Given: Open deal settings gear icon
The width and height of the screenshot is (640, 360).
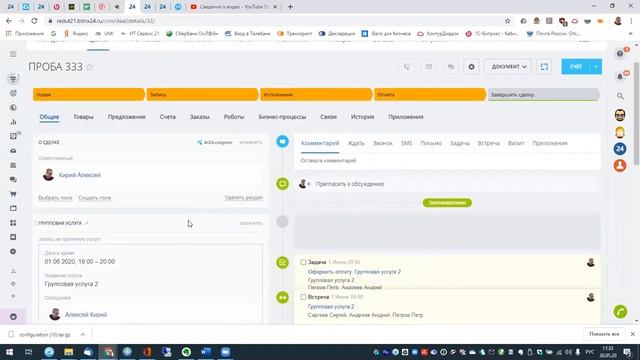Looking at the screenshot, I should (x=471, y=67).
